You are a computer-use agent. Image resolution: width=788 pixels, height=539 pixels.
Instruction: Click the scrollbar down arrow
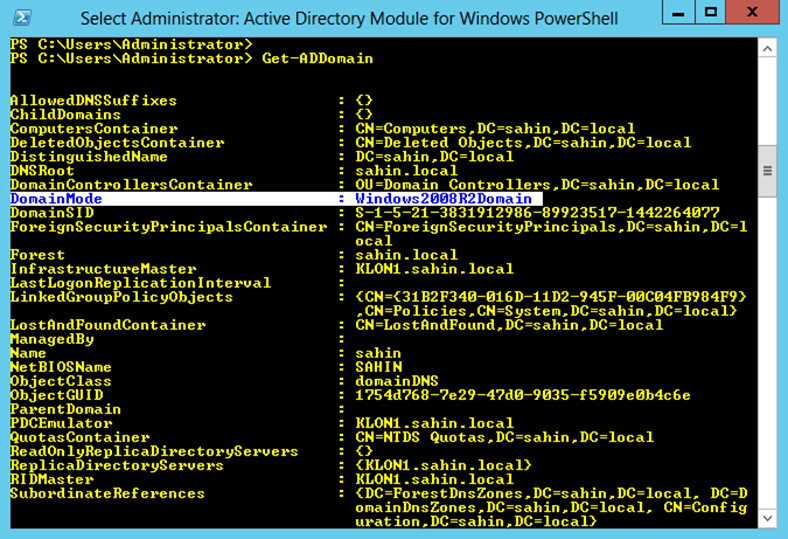point(767,518)
